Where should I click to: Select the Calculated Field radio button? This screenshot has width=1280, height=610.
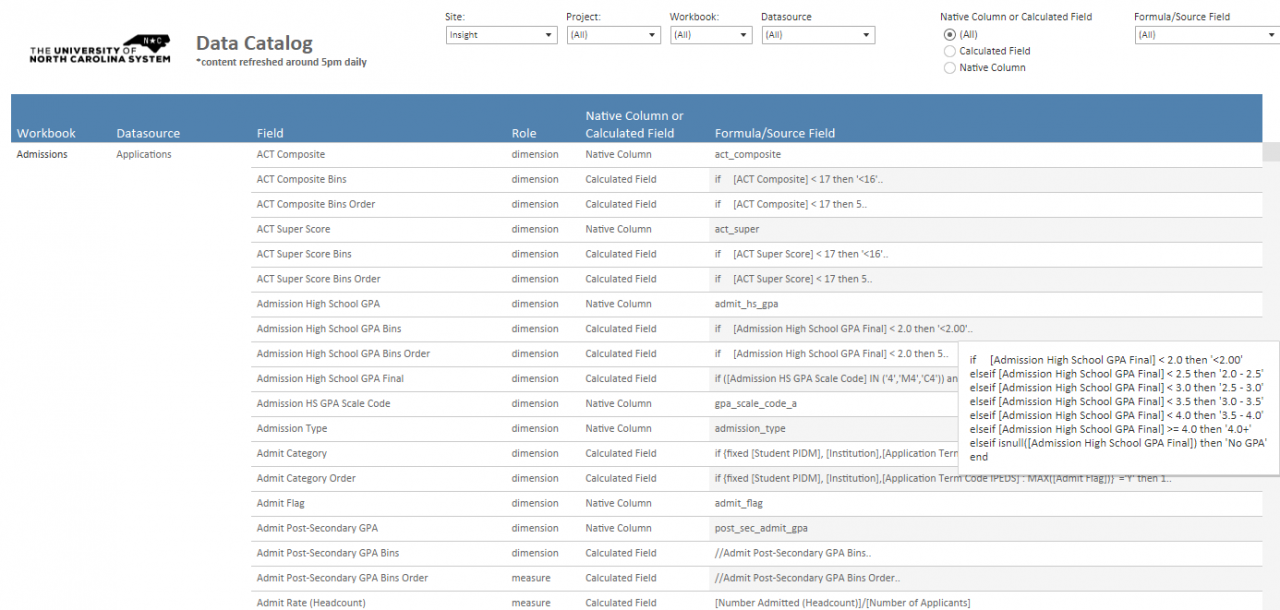tap(950, 51)
